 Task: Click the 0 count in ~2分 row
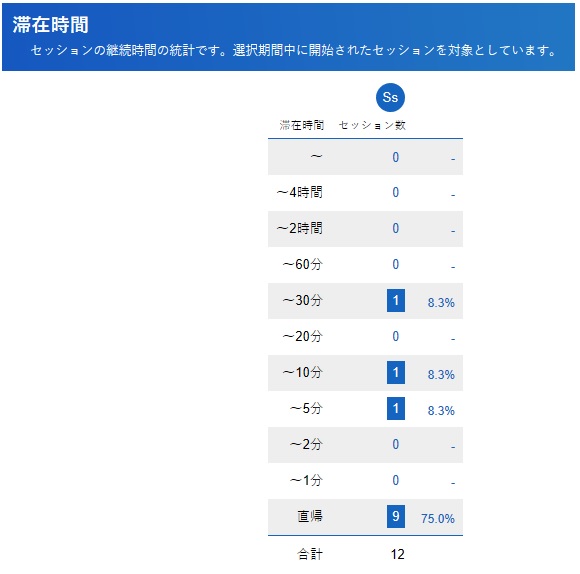click(x=396, y=444)
